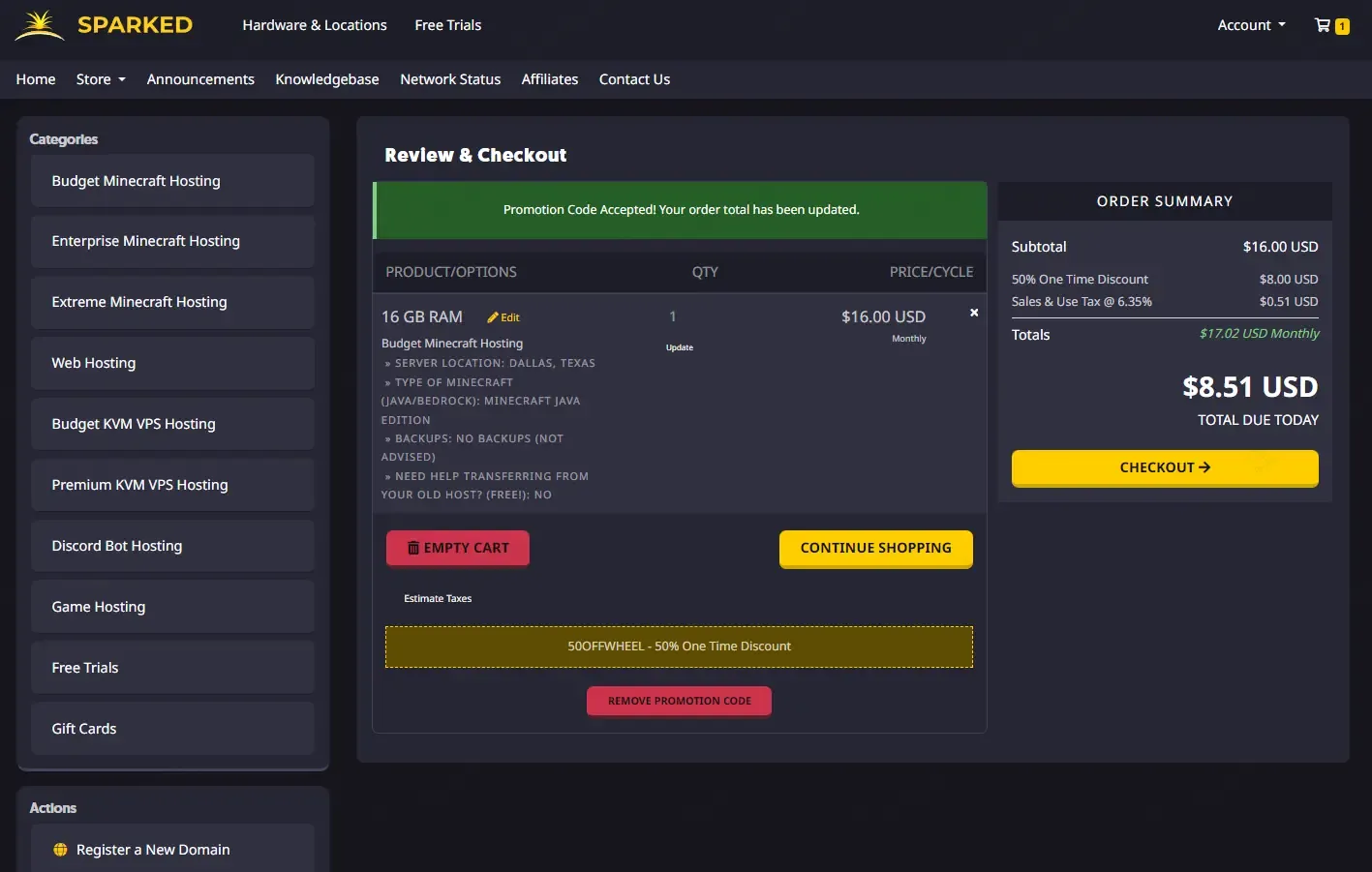Image resolution: width=1372 pixels, height=872 pixels.
Task: Open the Knowledgebase page
Action: 327,79
